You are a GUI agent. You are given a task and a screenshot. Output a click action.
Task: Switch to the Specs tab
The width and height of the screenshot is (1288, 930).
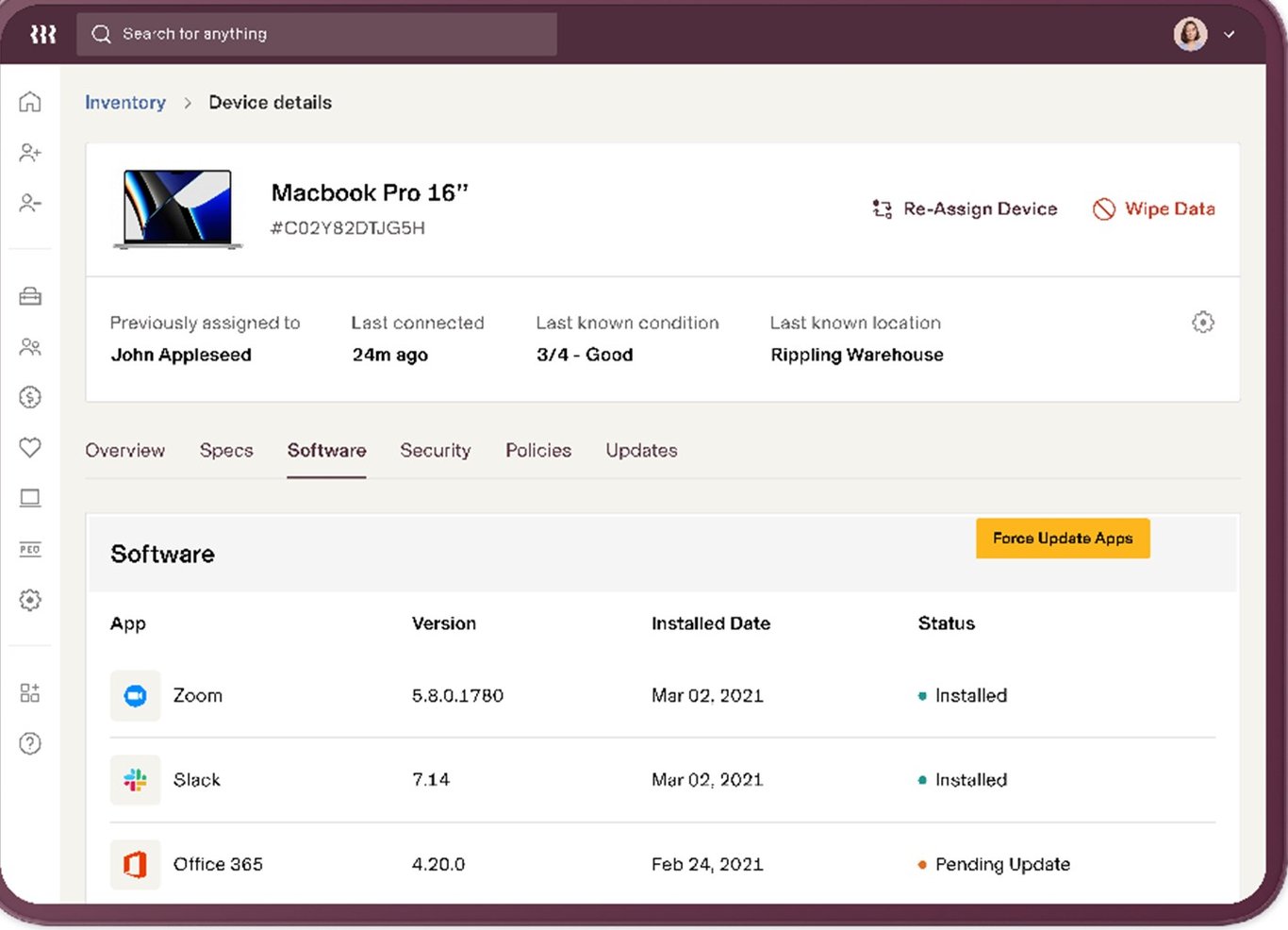[x=226, y=450]
